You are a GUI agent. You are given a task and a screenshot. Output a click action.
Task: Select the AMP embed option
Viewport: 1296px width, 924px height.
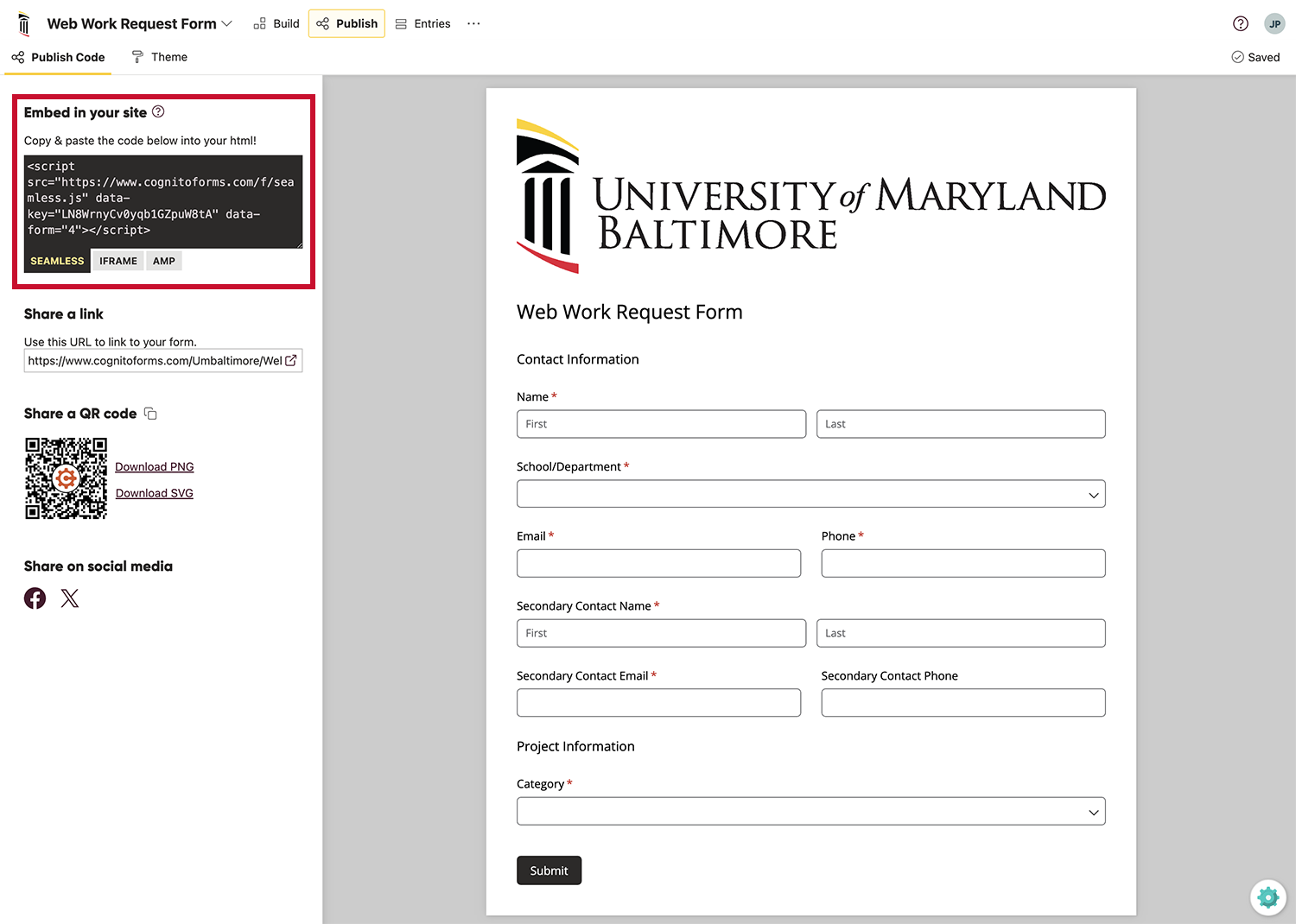tap(164, 261)
